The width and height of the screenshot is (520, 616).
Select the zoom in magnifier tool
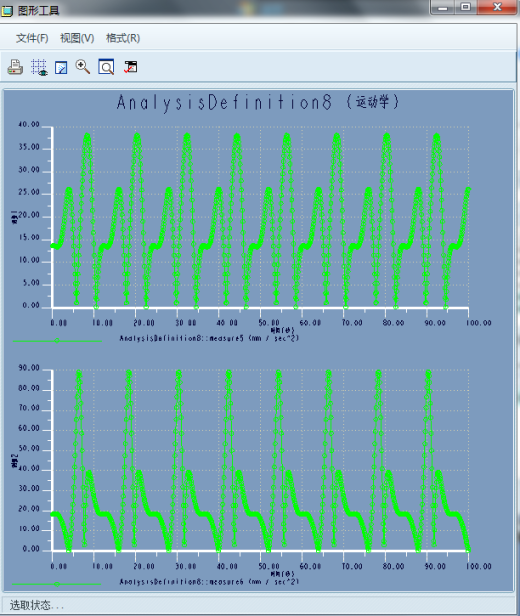(x=82, y=67)
